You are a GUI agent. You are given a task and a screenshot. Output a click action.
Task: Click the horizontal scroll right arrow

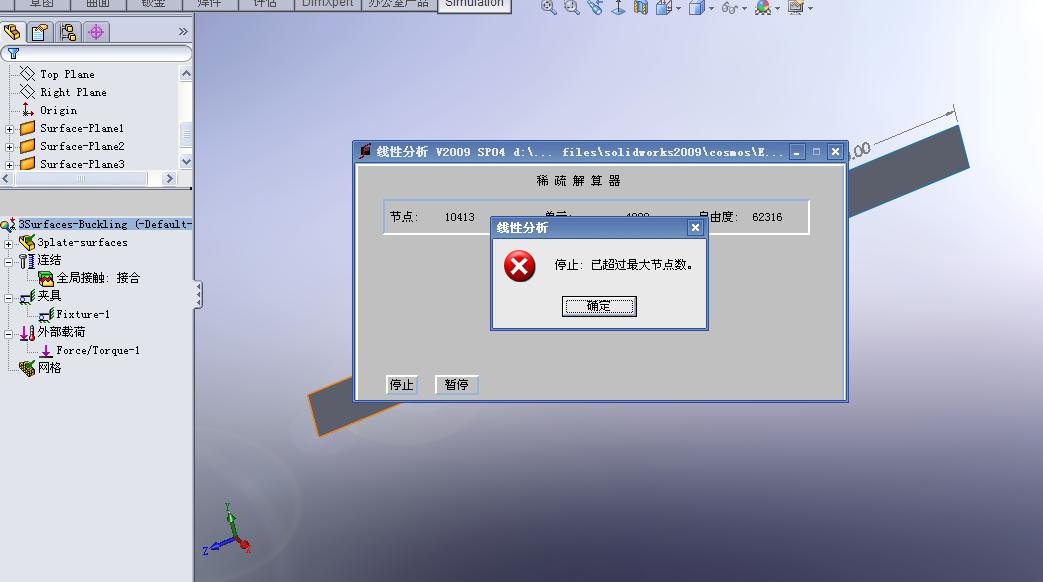pyautogui.click(x=169, y=178)
